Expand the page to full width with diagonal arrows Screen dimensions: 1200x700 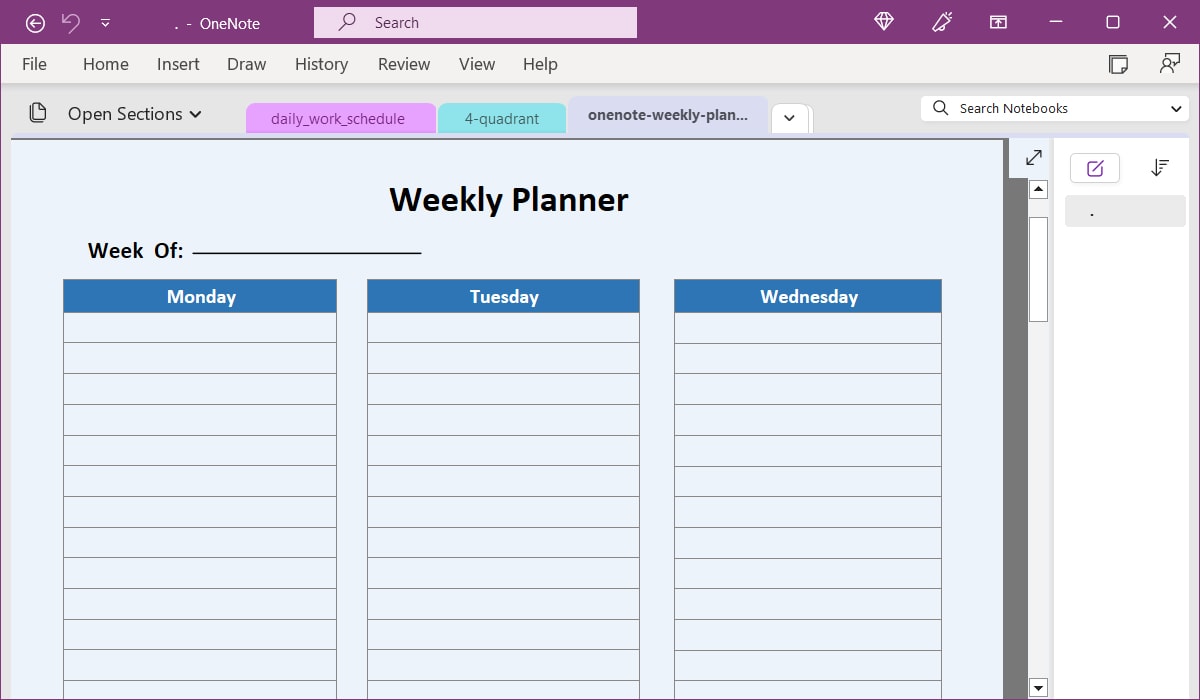[x=1033, y=158]
